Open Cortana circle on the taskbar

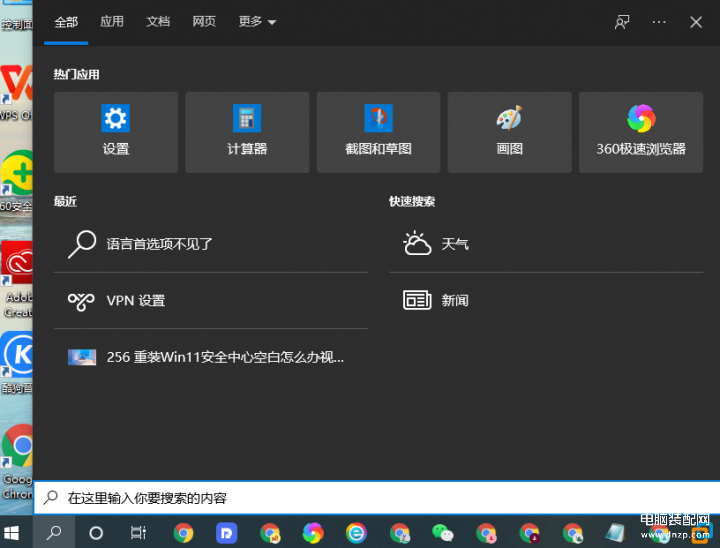[x=96, y=533]
